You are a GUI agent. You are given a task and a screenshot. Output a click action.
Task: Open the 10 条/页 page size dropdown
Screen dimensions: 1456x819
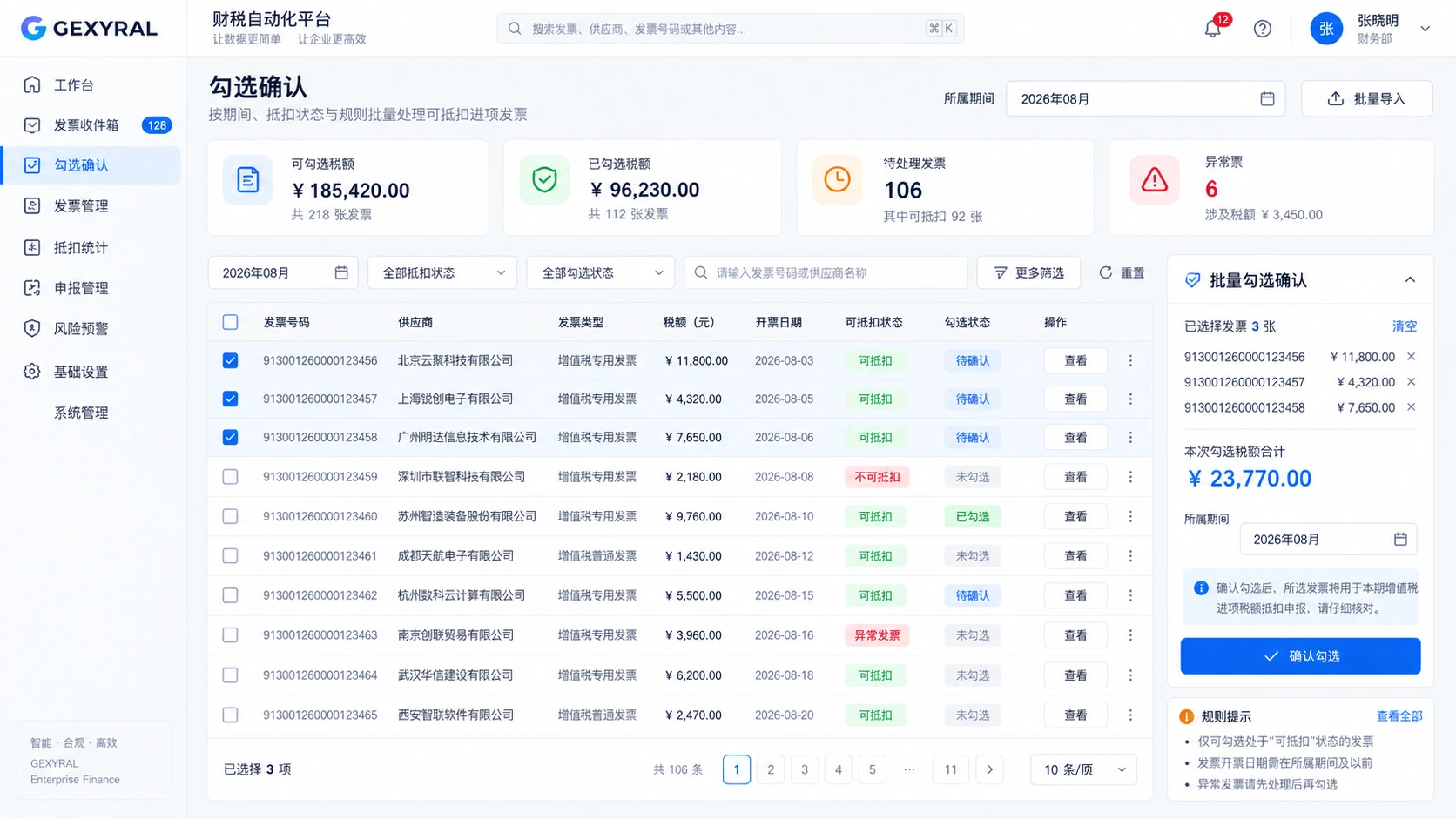[x=1083, y=769]
